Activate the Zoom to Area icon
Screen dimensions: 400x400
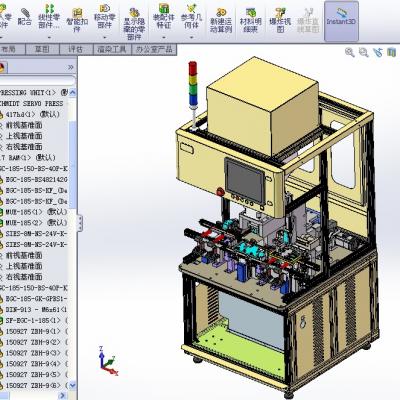(x=364, y=52)
